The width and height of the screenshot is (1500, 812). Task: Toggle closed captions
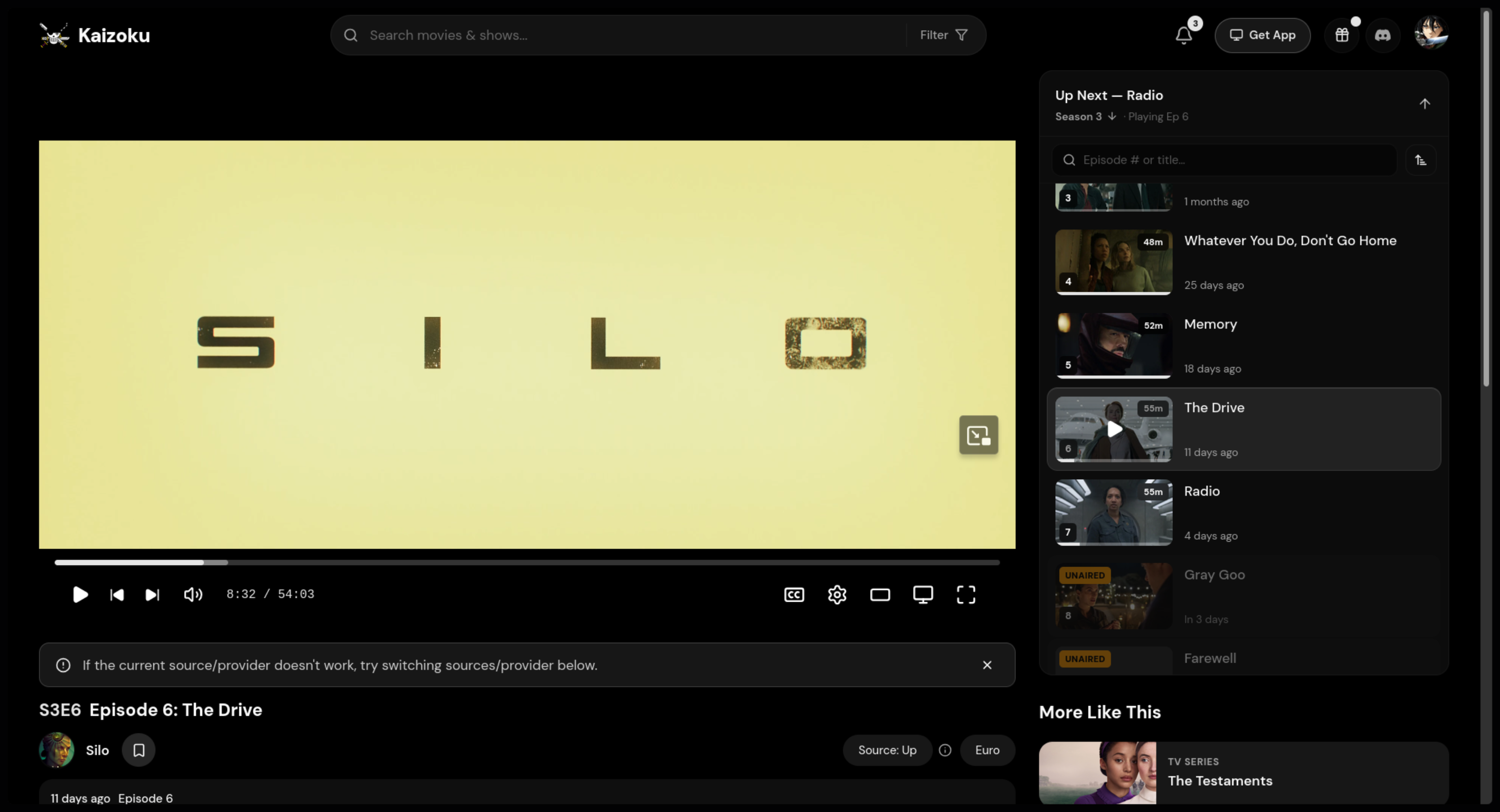(794, 594)
